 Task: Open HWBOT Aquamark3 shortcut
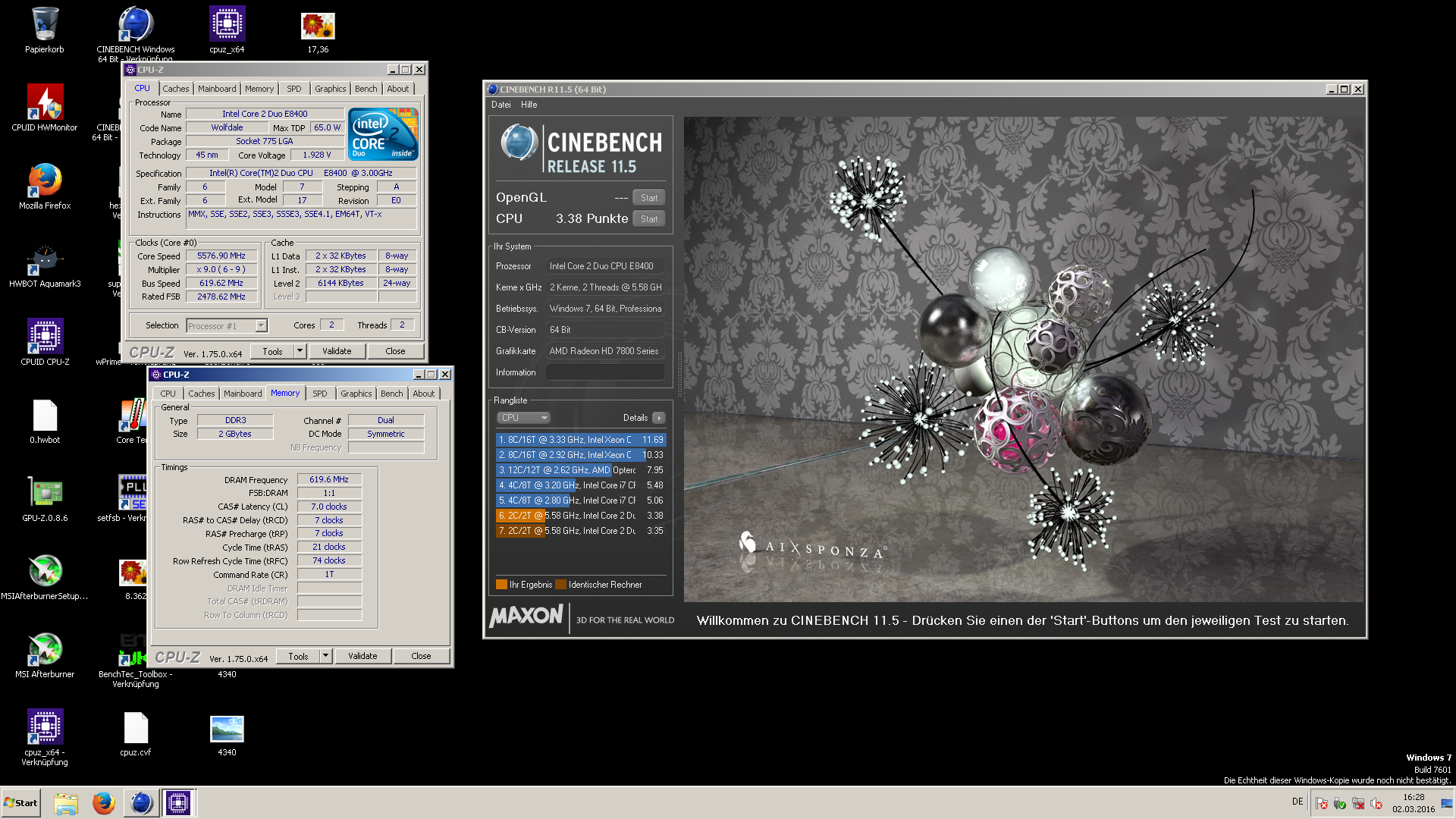point(45,265)
